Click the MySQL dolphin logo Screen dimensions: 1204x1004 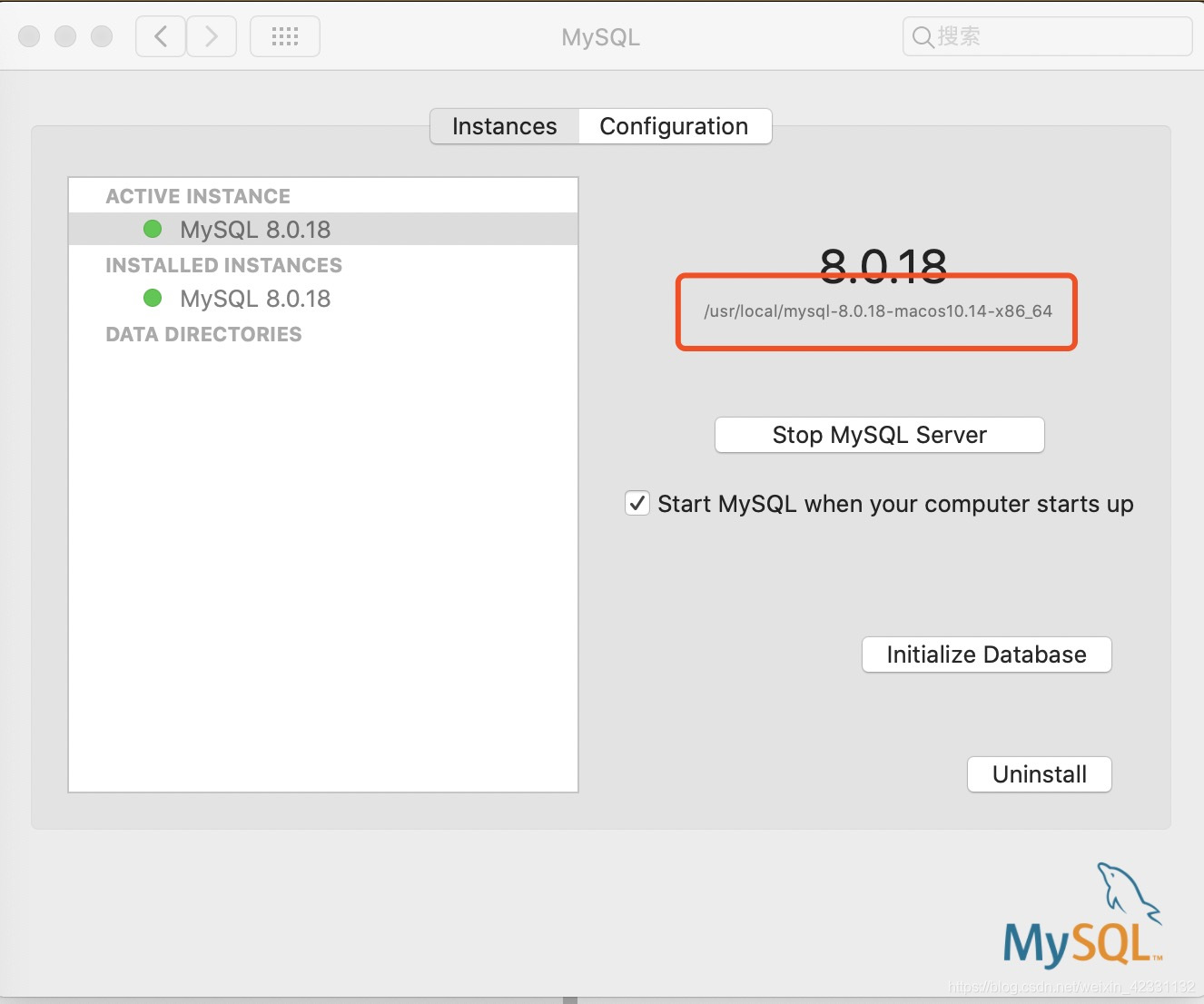[x=1082, y=915]
